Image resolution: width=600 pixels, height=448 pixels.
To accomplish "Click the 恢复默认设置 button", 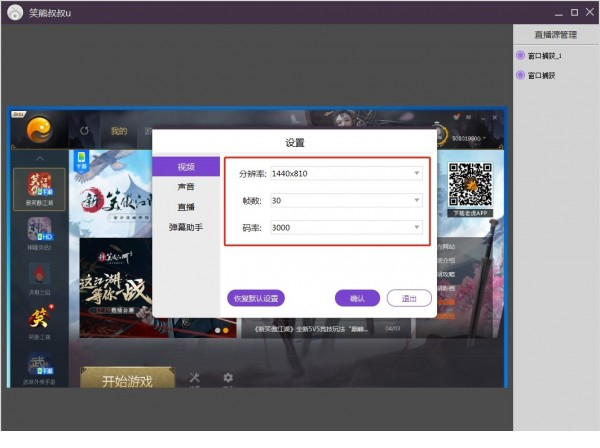I will pos(257,298).
